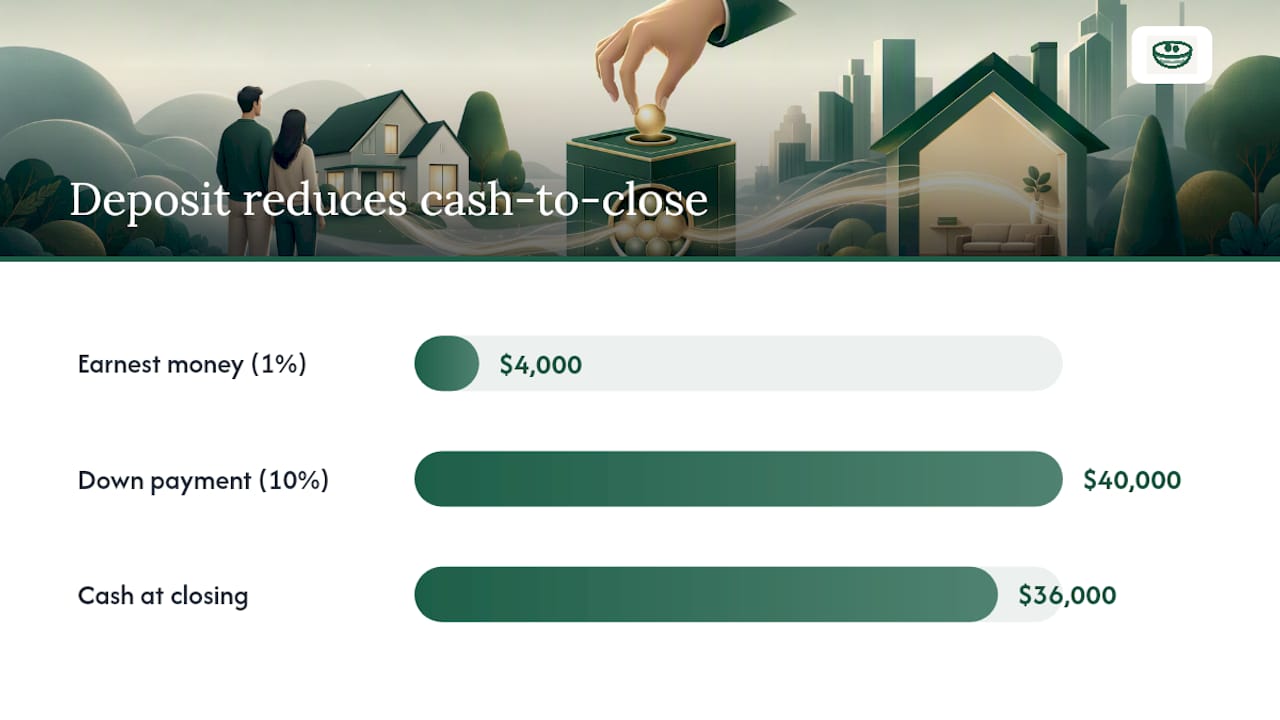Click the filled part of Earnest money bar
1280x720 pixels.
(x=447, y=363)
